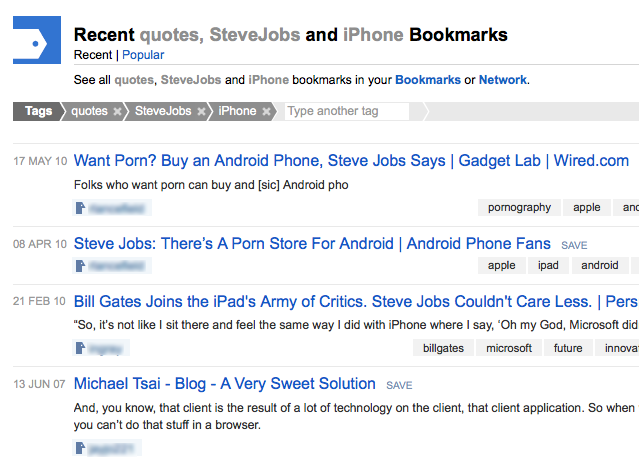
Task: Type another tag input field
Action: [346, 111]
